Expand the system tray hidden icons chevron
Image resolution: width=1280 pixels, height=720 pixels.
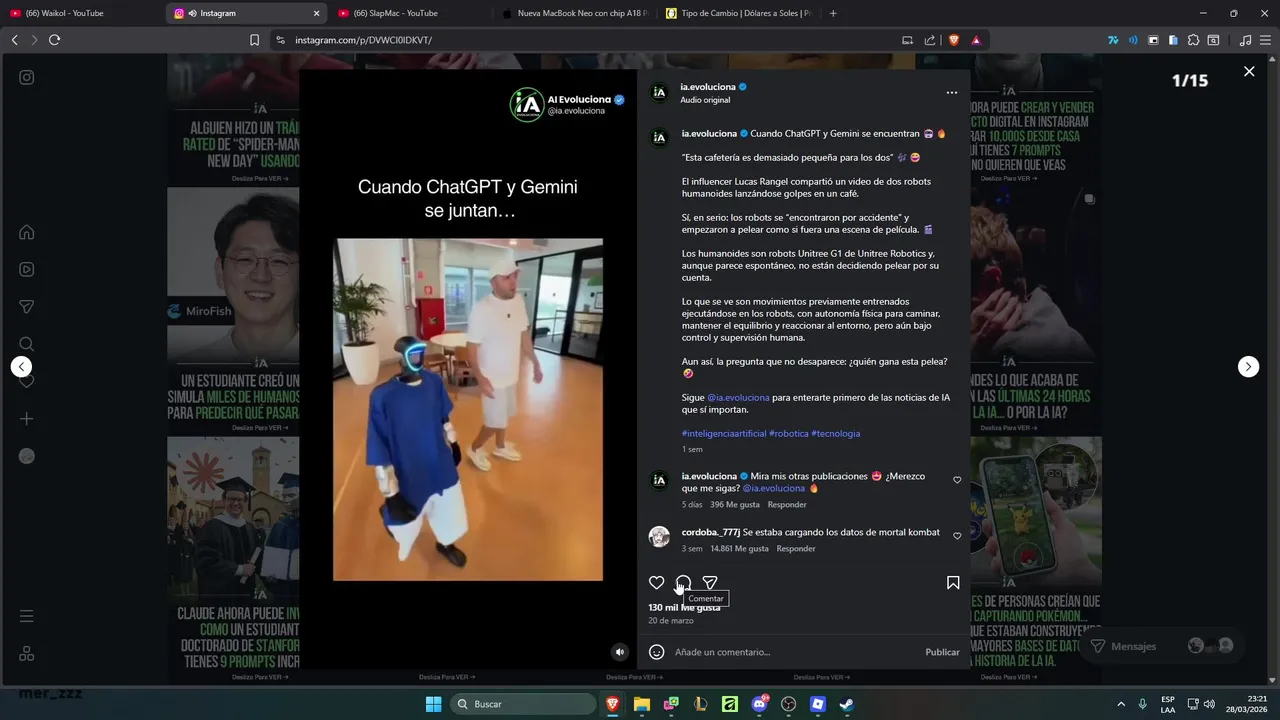[1121, 704]
